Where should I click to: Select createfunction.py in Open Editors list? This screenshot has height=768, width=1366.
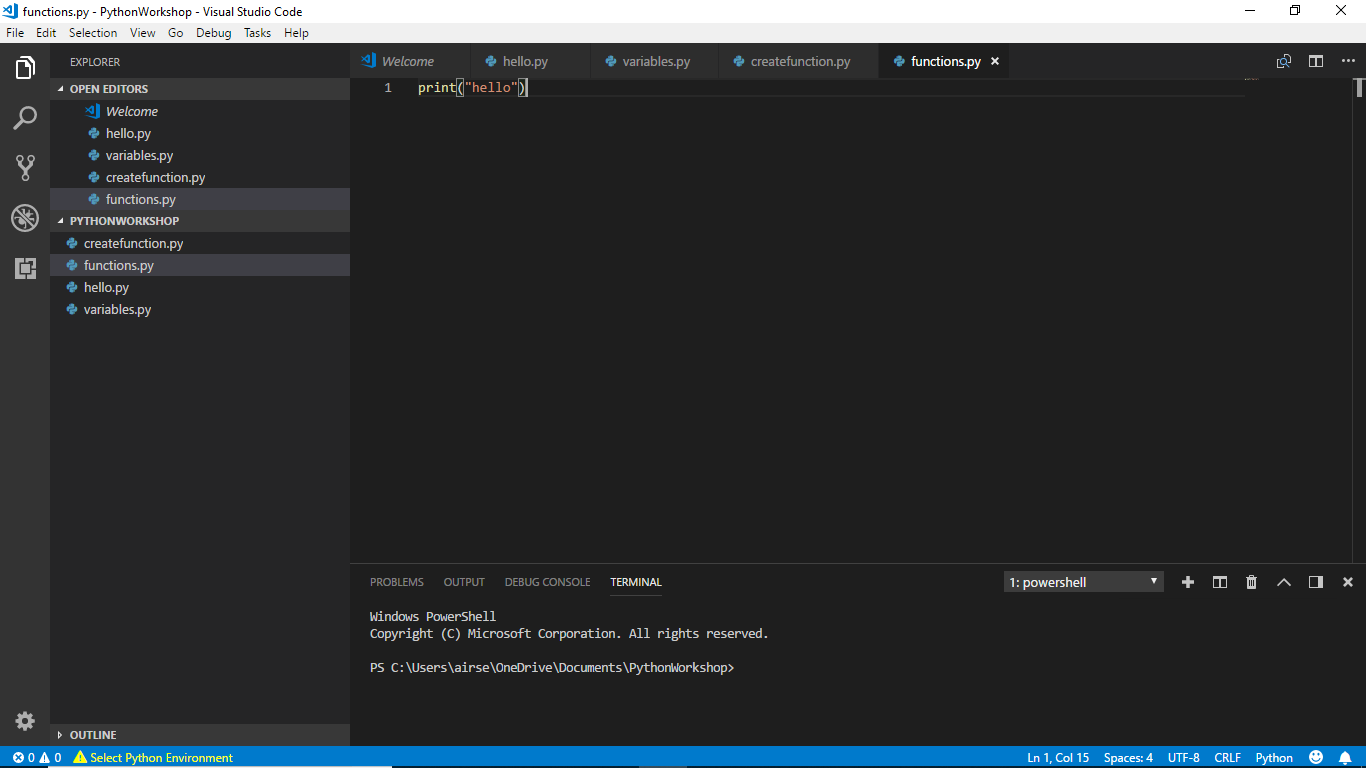(200, 177)
